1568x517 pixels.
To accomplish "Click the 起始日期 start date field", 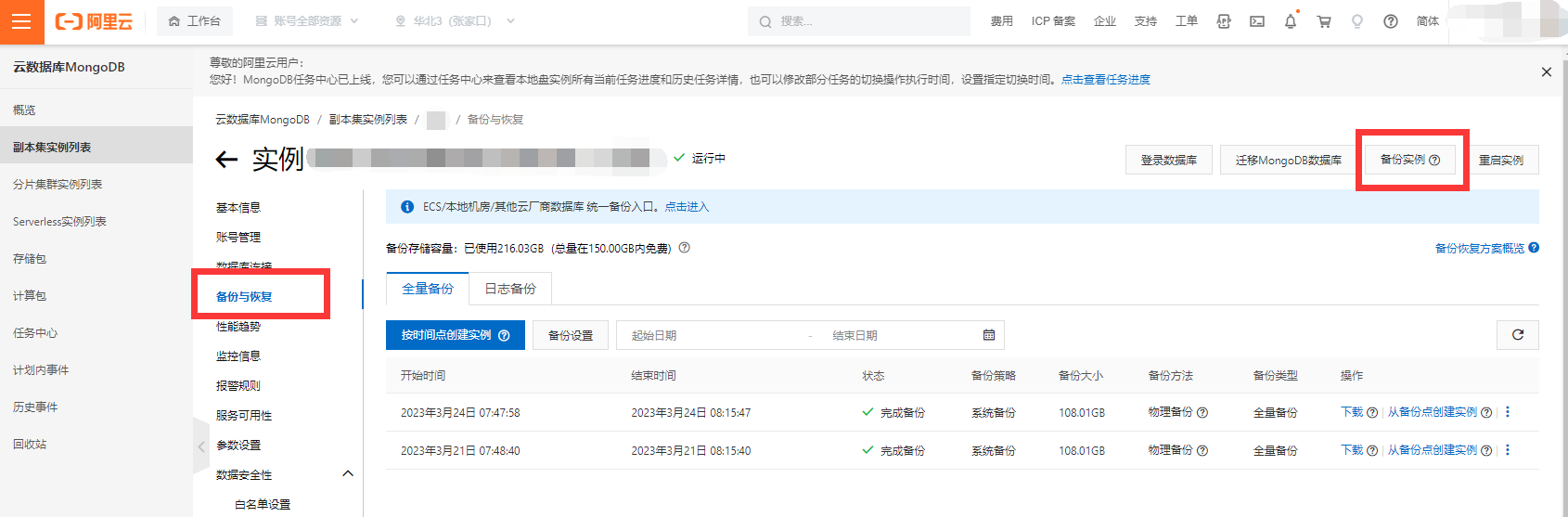I will point(705,335).
